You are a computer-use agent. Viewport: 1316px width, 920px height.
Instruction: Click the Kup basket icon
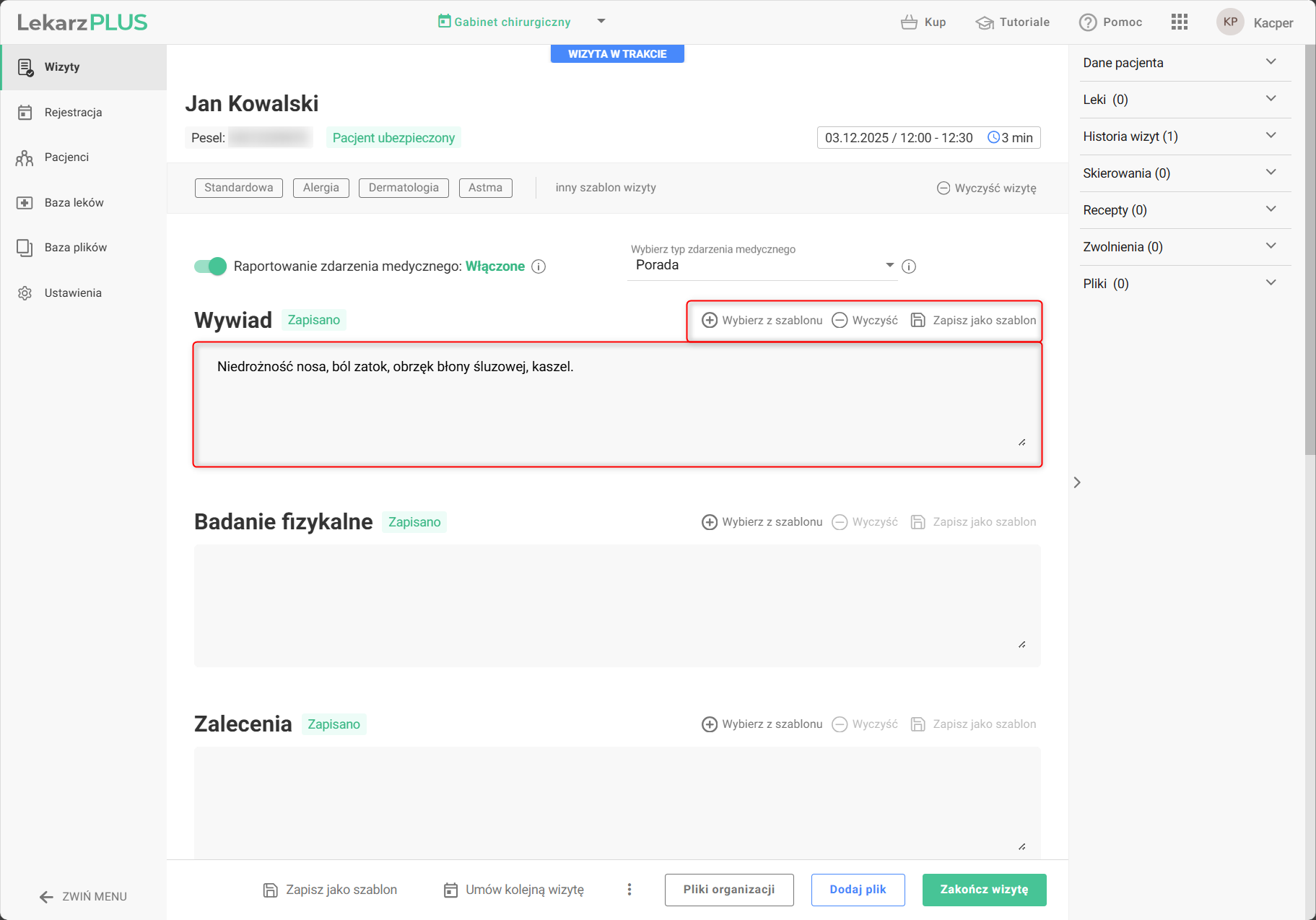coord(909,22)
